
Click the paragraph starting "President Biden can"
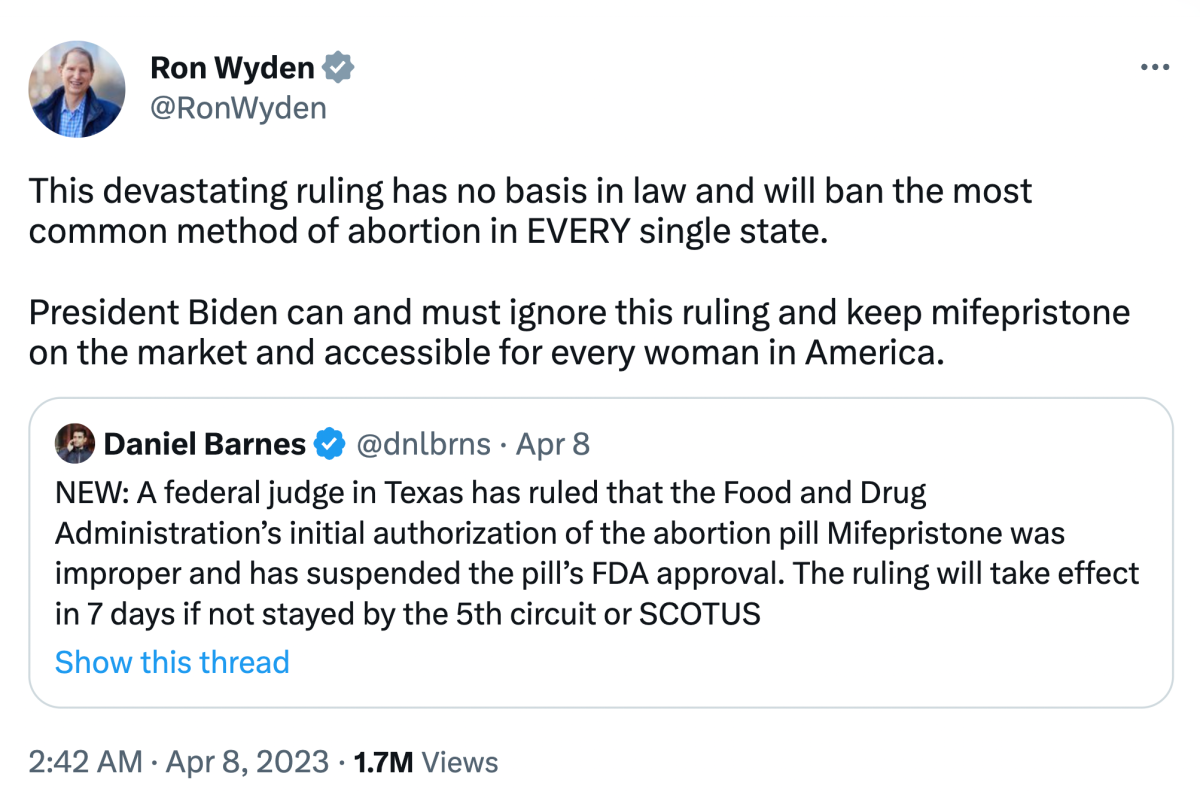pos(578,334)
